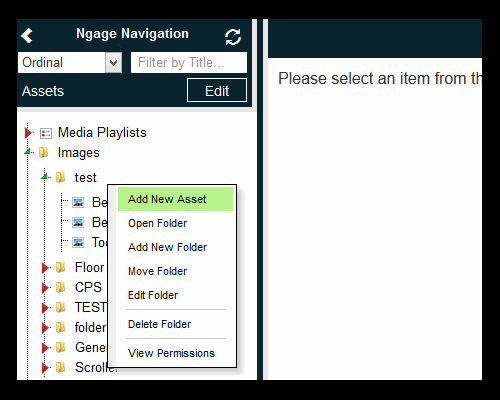The image size is (500, 400).
Task: Click the Edit button beside Assets
Action: (x=217, y=90)
